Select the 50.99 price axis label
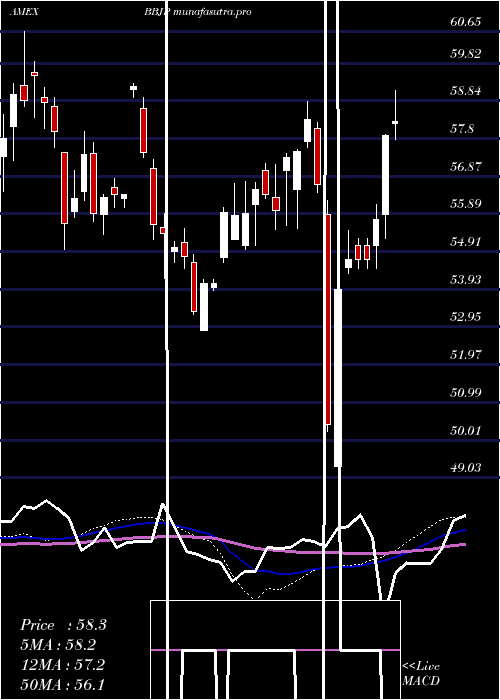Screen dimensions: 500x700 tap(466, 393)
